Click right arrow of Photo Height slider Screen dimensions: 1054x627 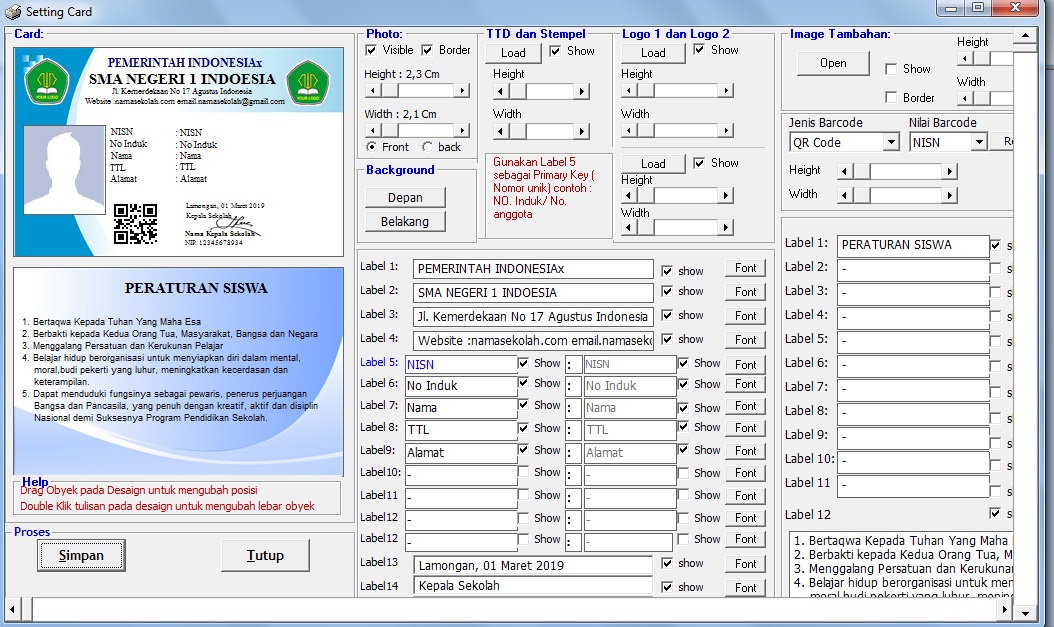coord(462,90)
